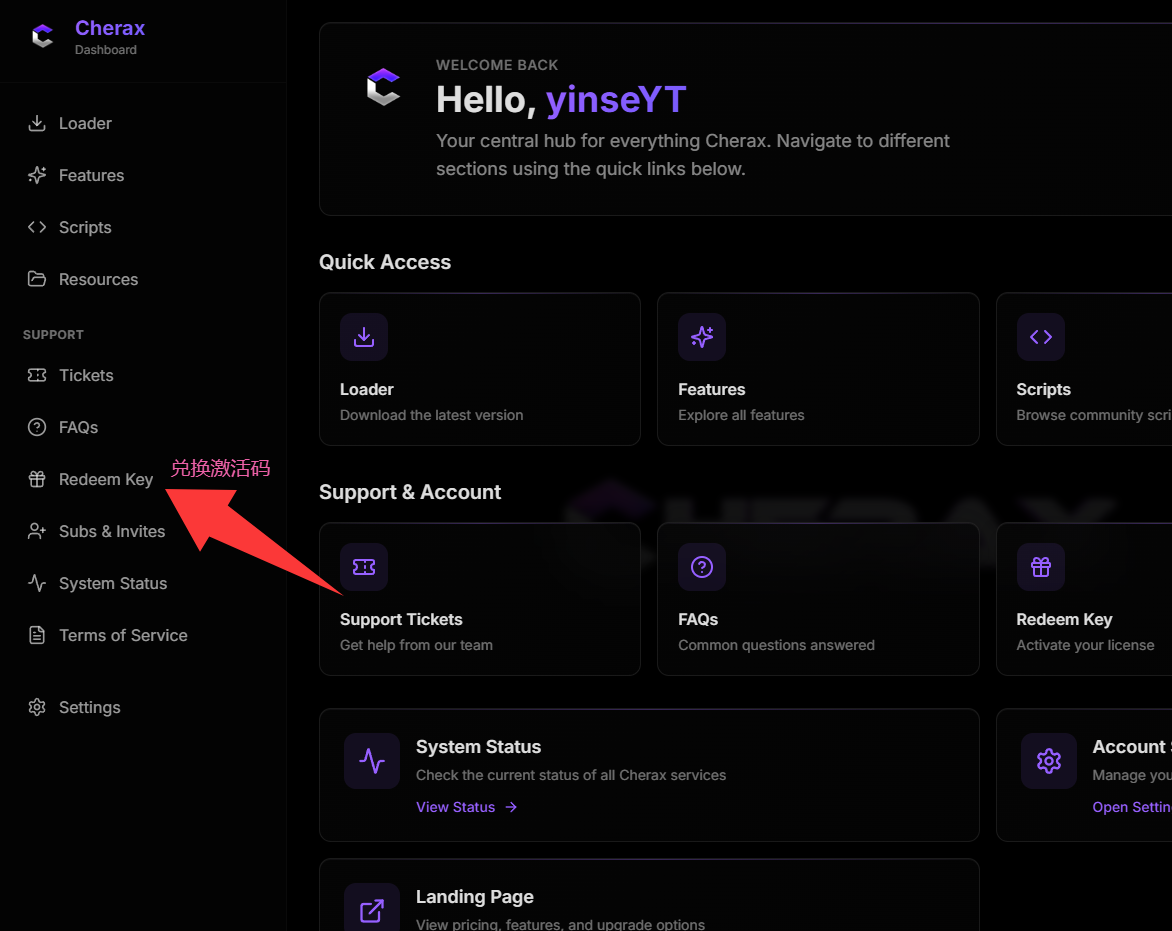Select Redeem Key in sidebar menu
The image size is (1172, 931).
105,480
